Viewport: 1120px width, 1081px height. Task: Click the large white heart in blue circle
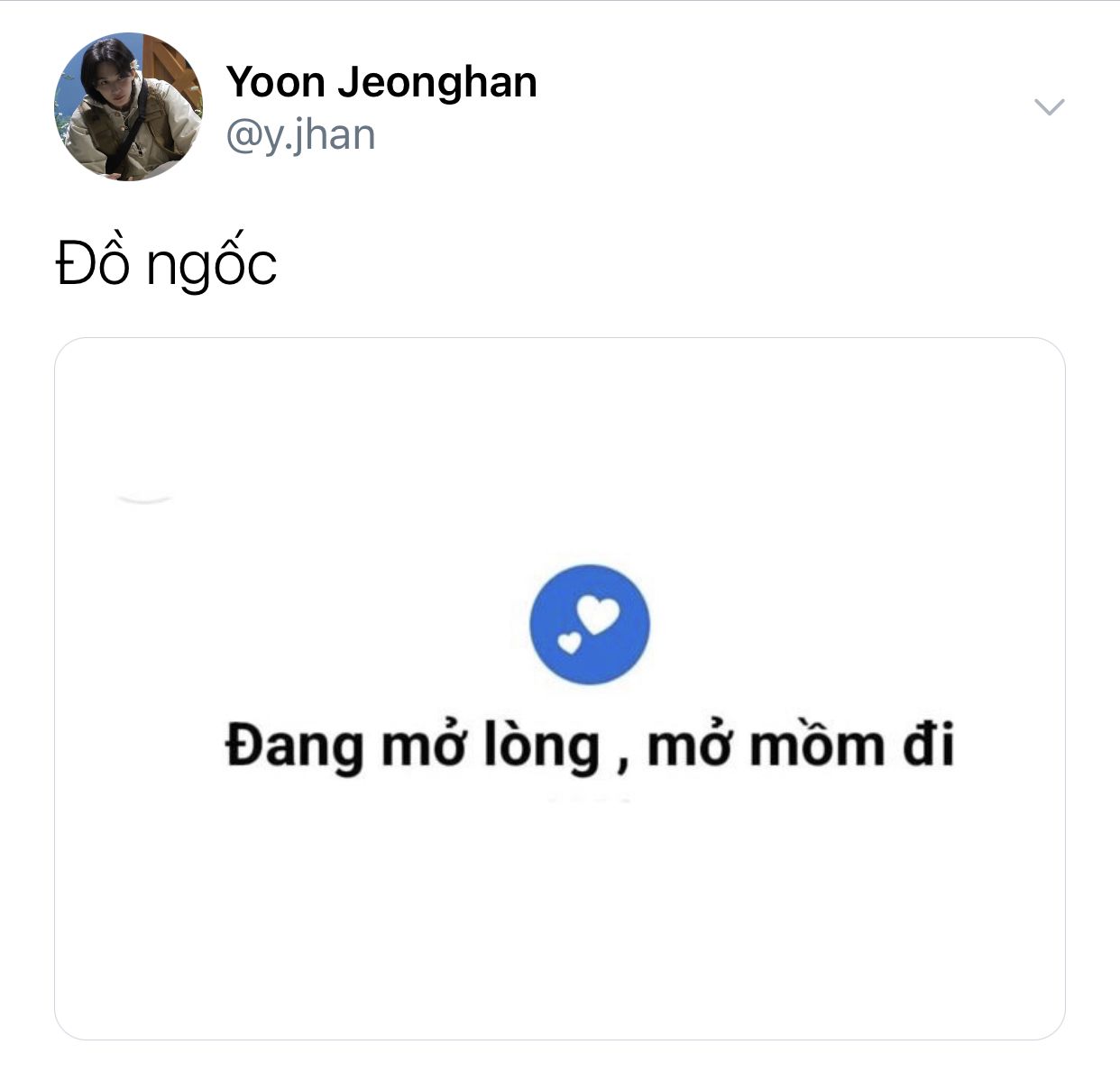598,615
